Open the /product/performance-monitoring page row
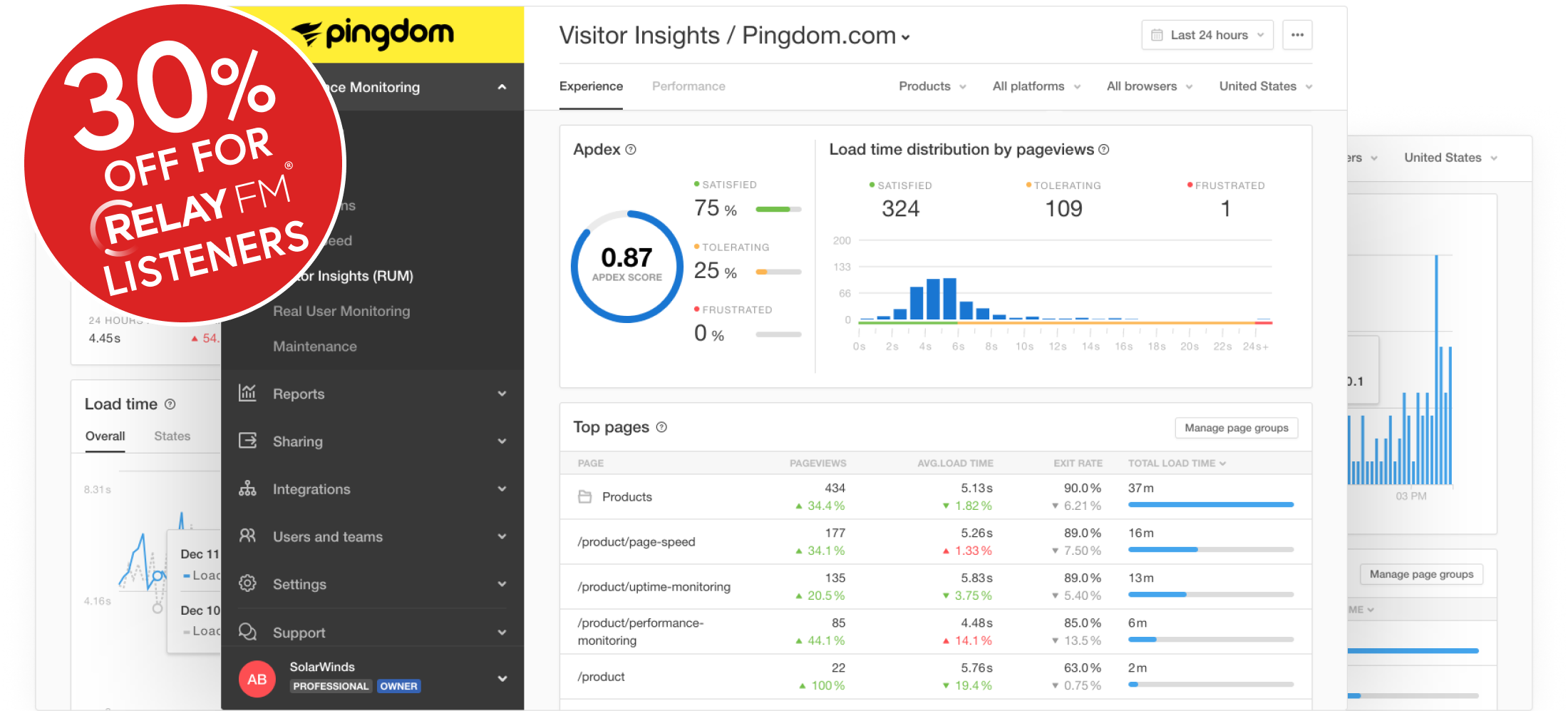Screen dimensions: 1568x711 point(935,632)
